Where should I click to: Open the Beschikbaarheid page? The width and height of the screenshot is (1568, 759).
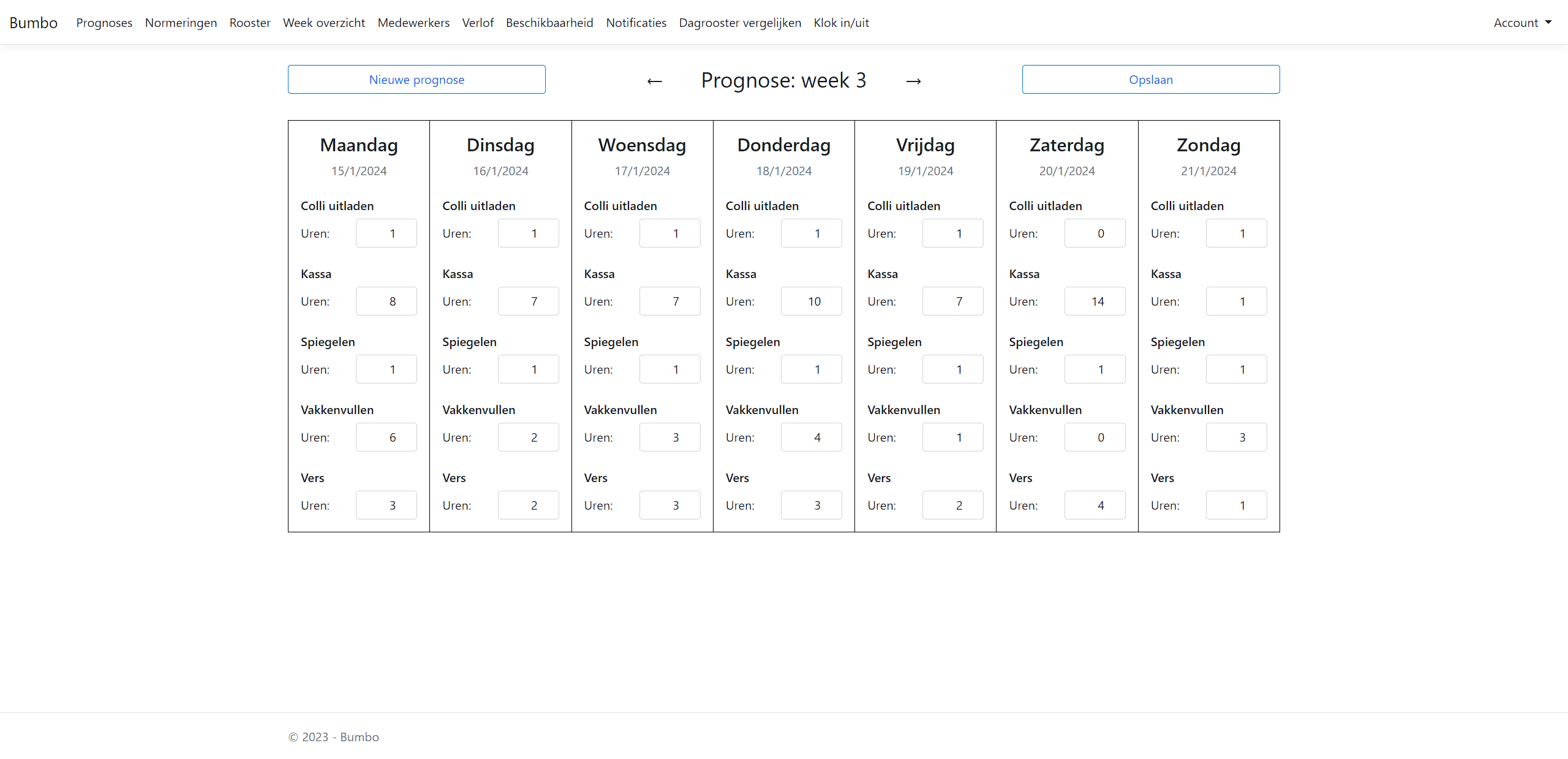[x=549, y=23]
